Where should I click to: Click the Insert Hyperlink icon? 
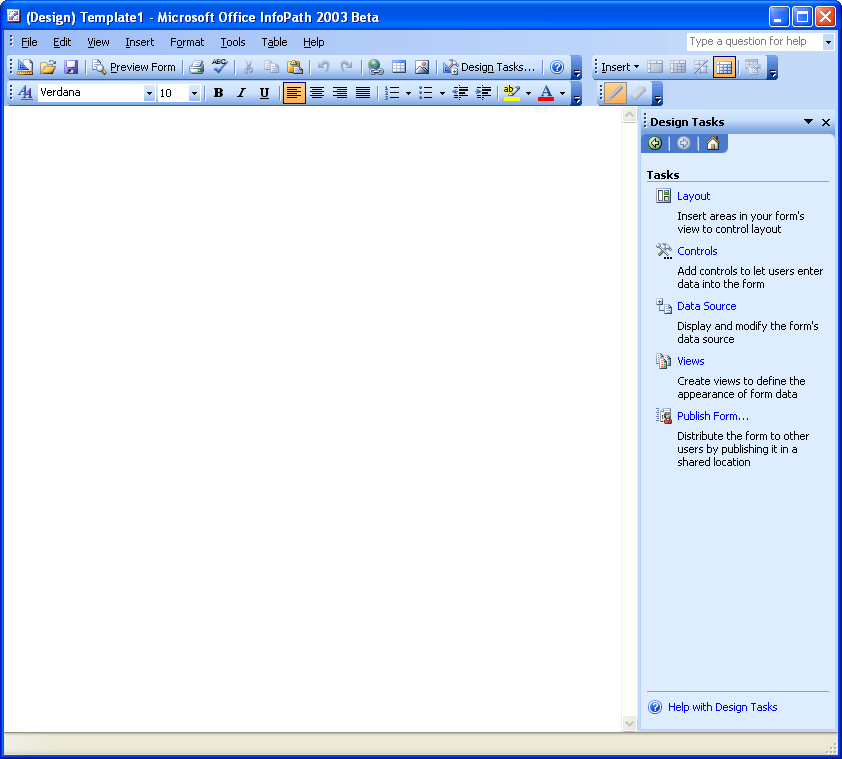[375, 67]
